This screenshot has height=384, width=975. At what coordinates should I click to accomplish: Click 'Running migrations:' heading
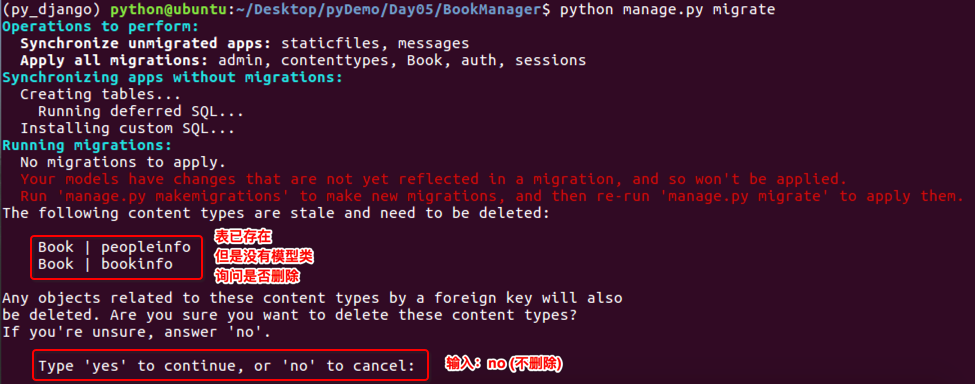(87, 145)
